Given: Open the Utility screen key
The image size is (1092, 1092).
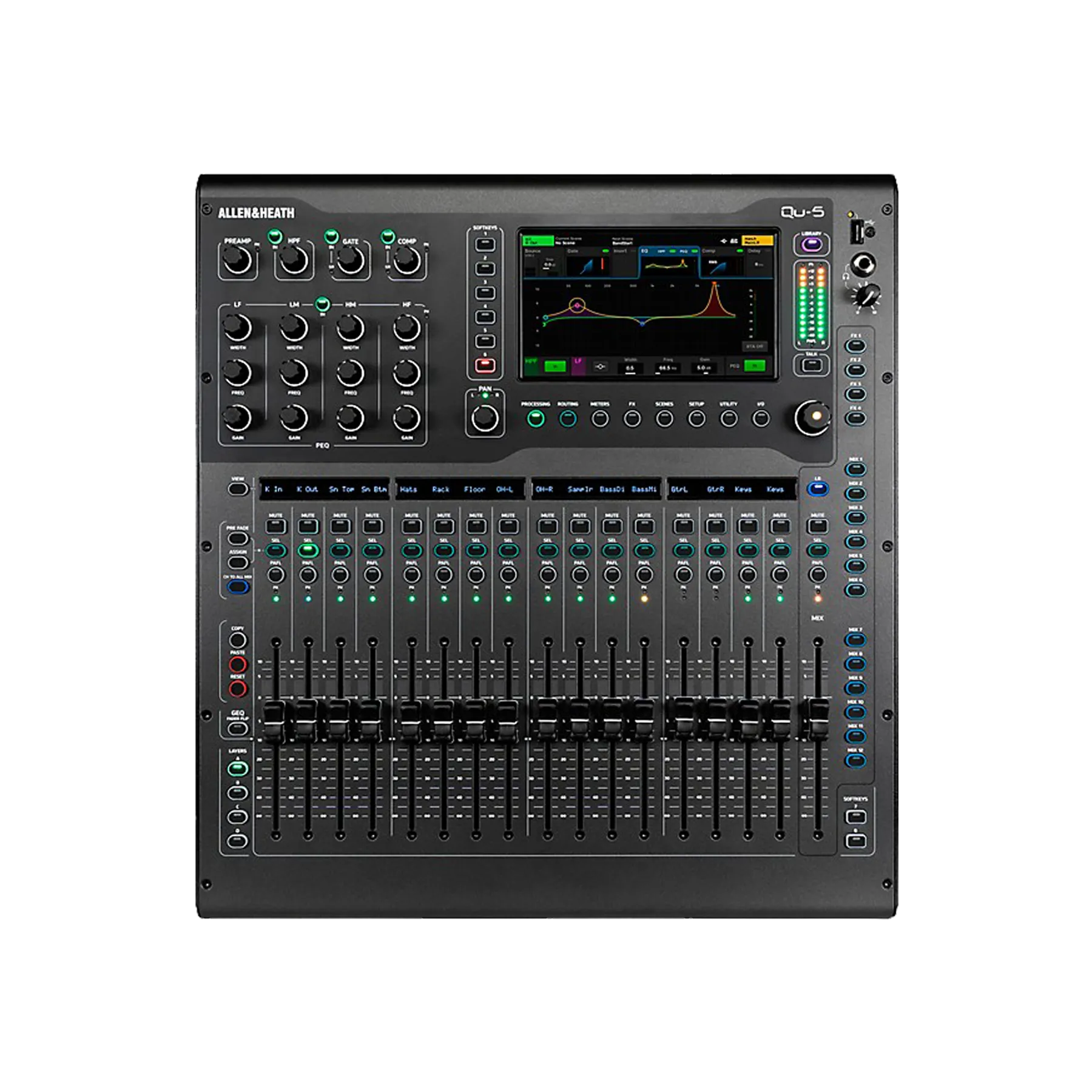Looking at the screenshot, I should [729, 418].
